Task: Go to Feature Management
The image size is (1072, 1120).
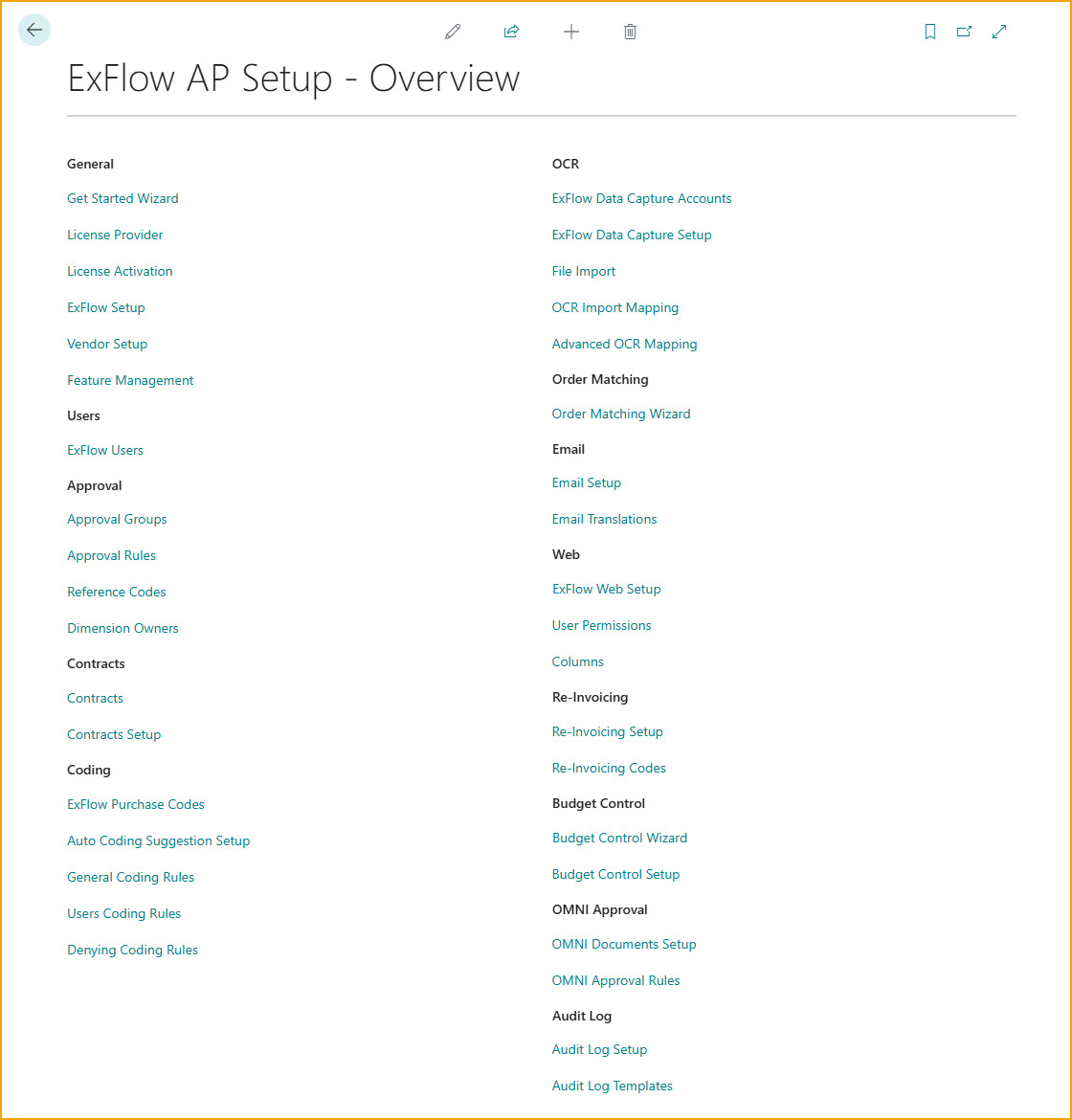Action: 130,381
